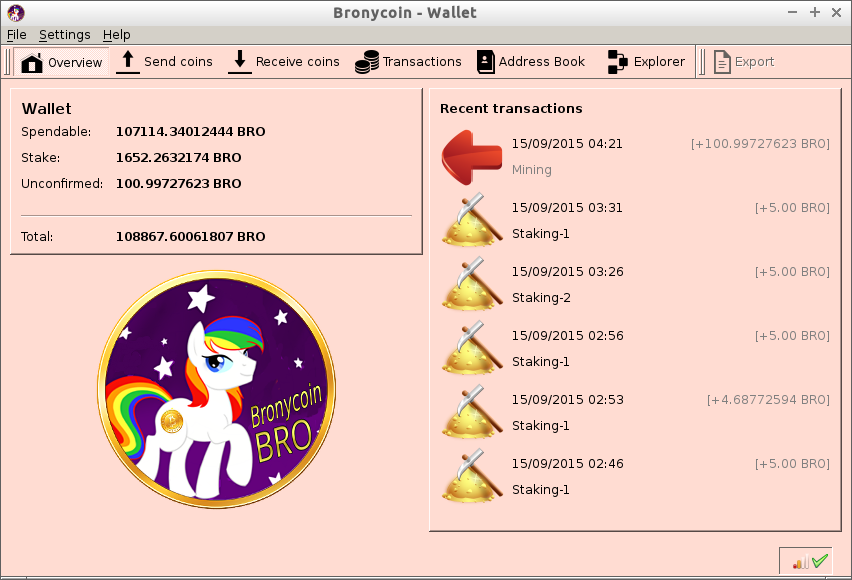This screenshot has height=580, width=852.
Task: Click the gold pile icon for 03:31 transaction
Action: click(472, 220)
